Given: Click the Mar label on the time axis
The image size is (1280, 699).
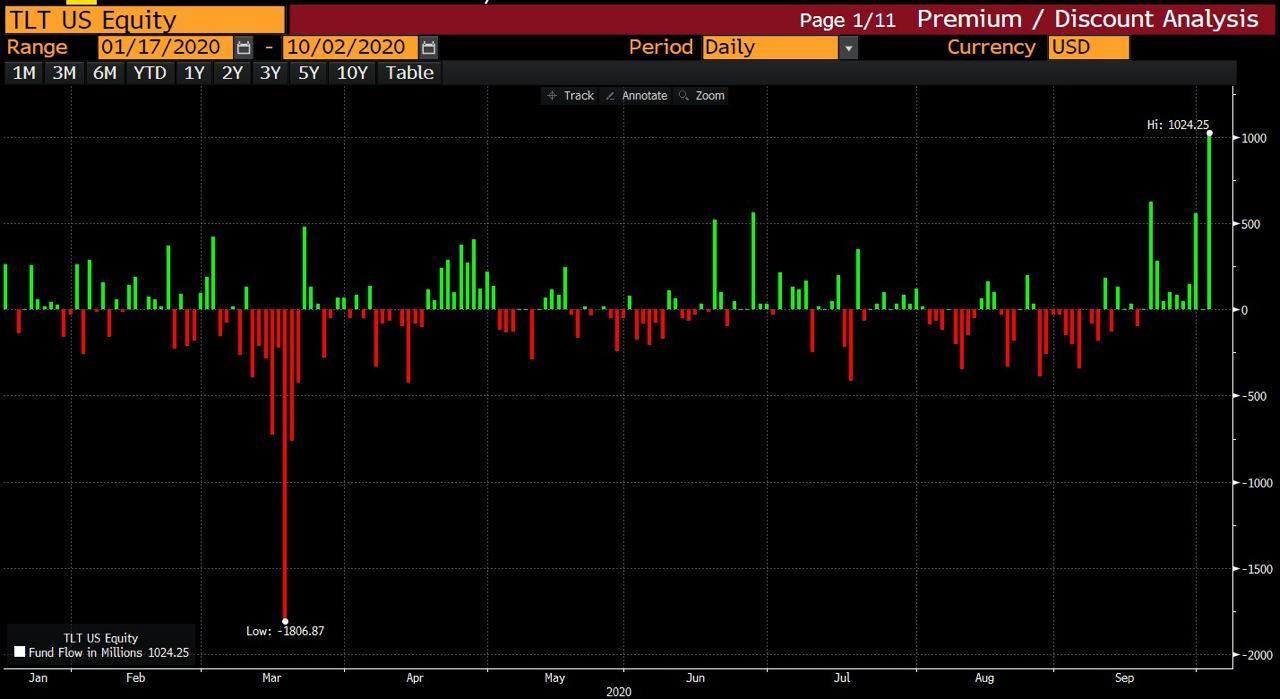Looking at the screenshot, I should point(271,678).
